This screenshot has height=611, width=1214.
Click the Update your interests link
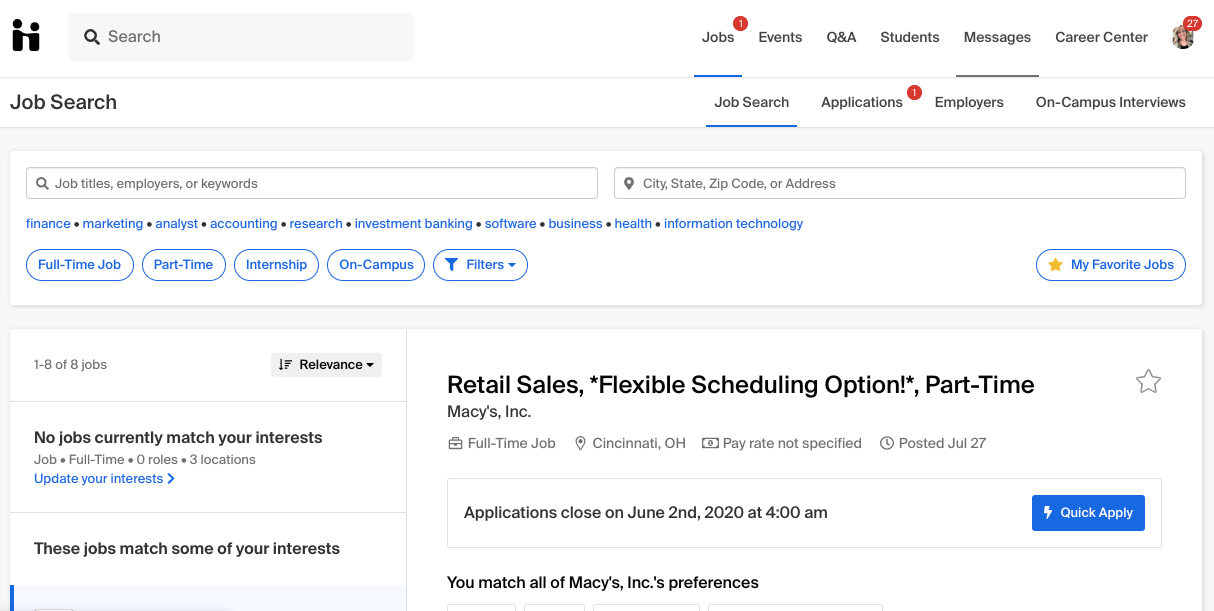104,479
